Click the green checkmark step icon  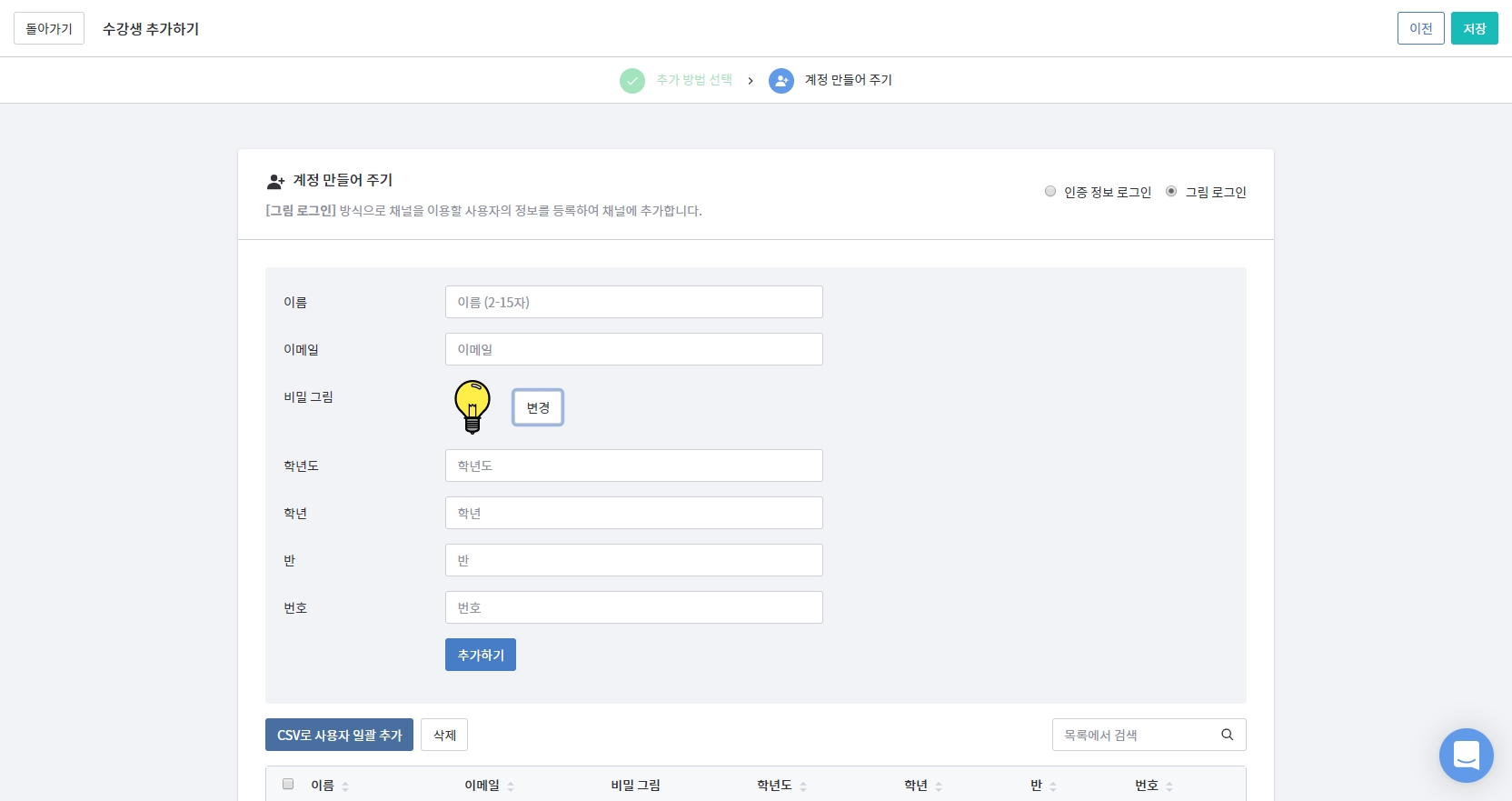(x=632, y=81)
